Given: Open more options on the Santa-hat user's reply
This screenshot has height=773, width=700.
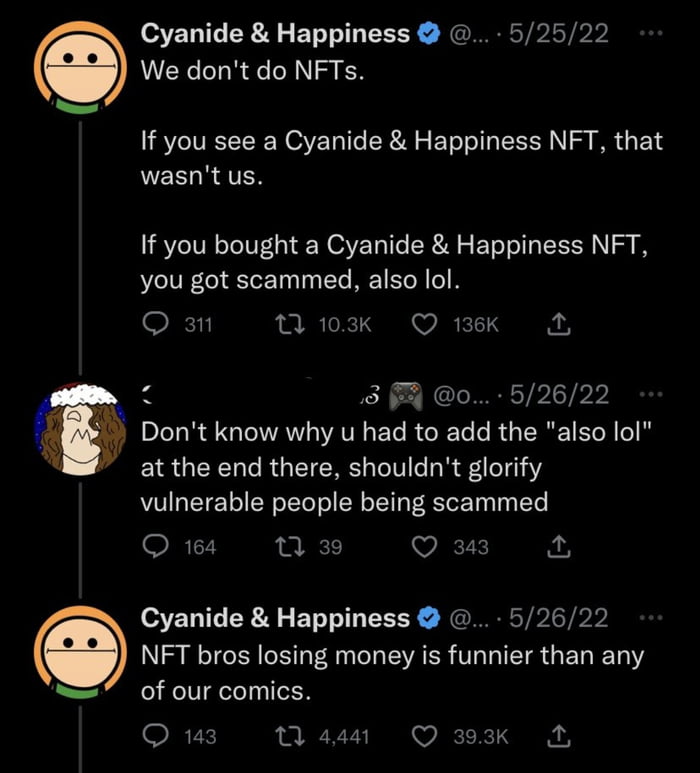Looking at the screenshot, I should 651,394.
